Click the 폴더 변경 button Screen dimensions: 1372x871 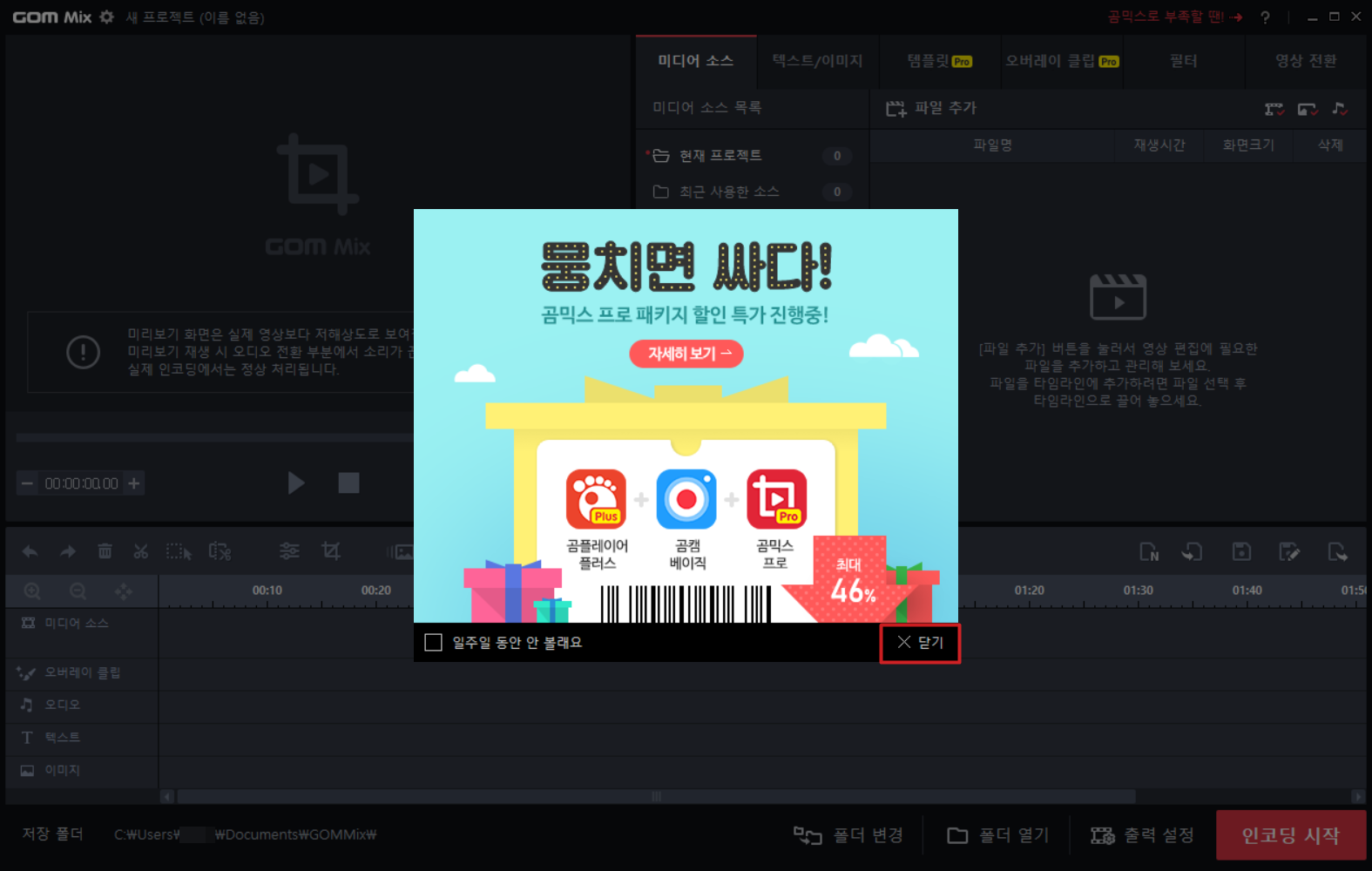pos(848,835)
